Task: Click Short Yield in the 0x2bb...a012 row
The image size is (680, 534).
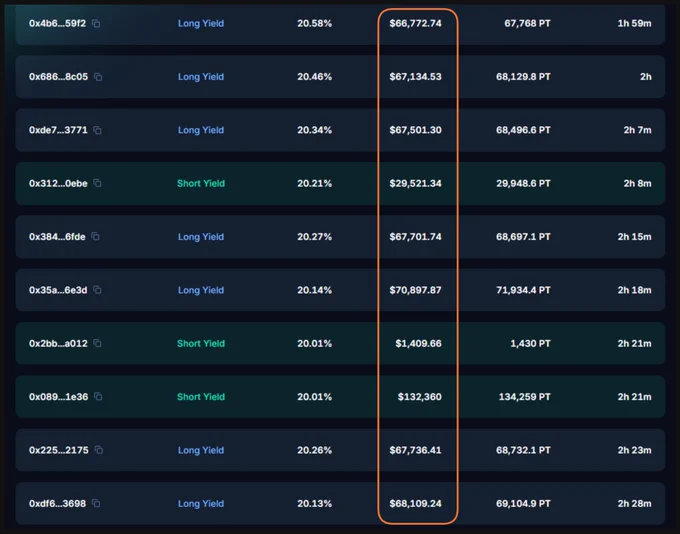Action: coord(201,344)
